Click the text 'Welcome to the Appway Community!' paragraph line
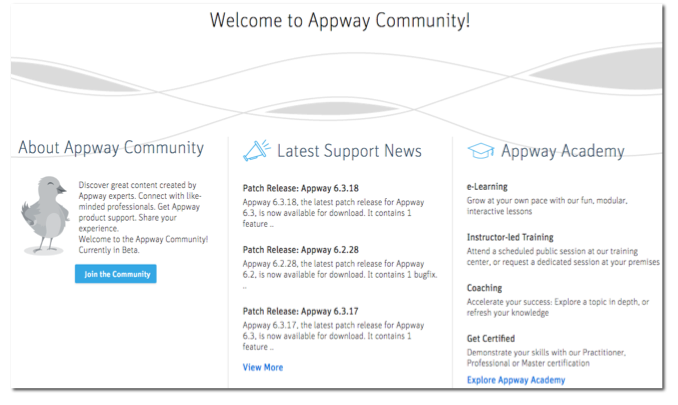The height and width of the screenshot is (405, 678). pyautogui.click(x=143, y=239)
